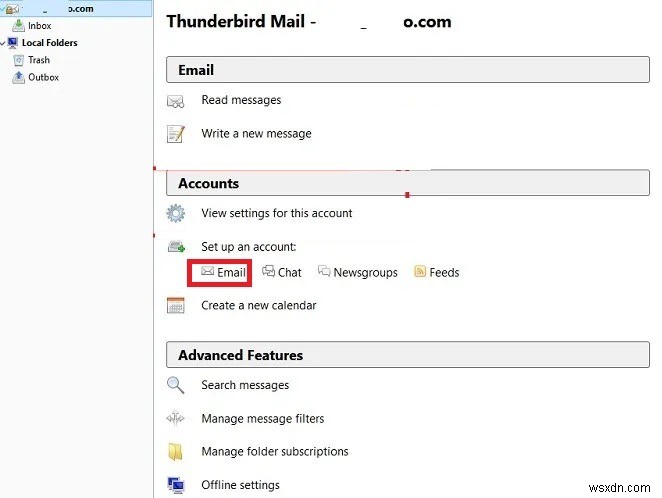Open View settings for this account

(x=277, y=213)
